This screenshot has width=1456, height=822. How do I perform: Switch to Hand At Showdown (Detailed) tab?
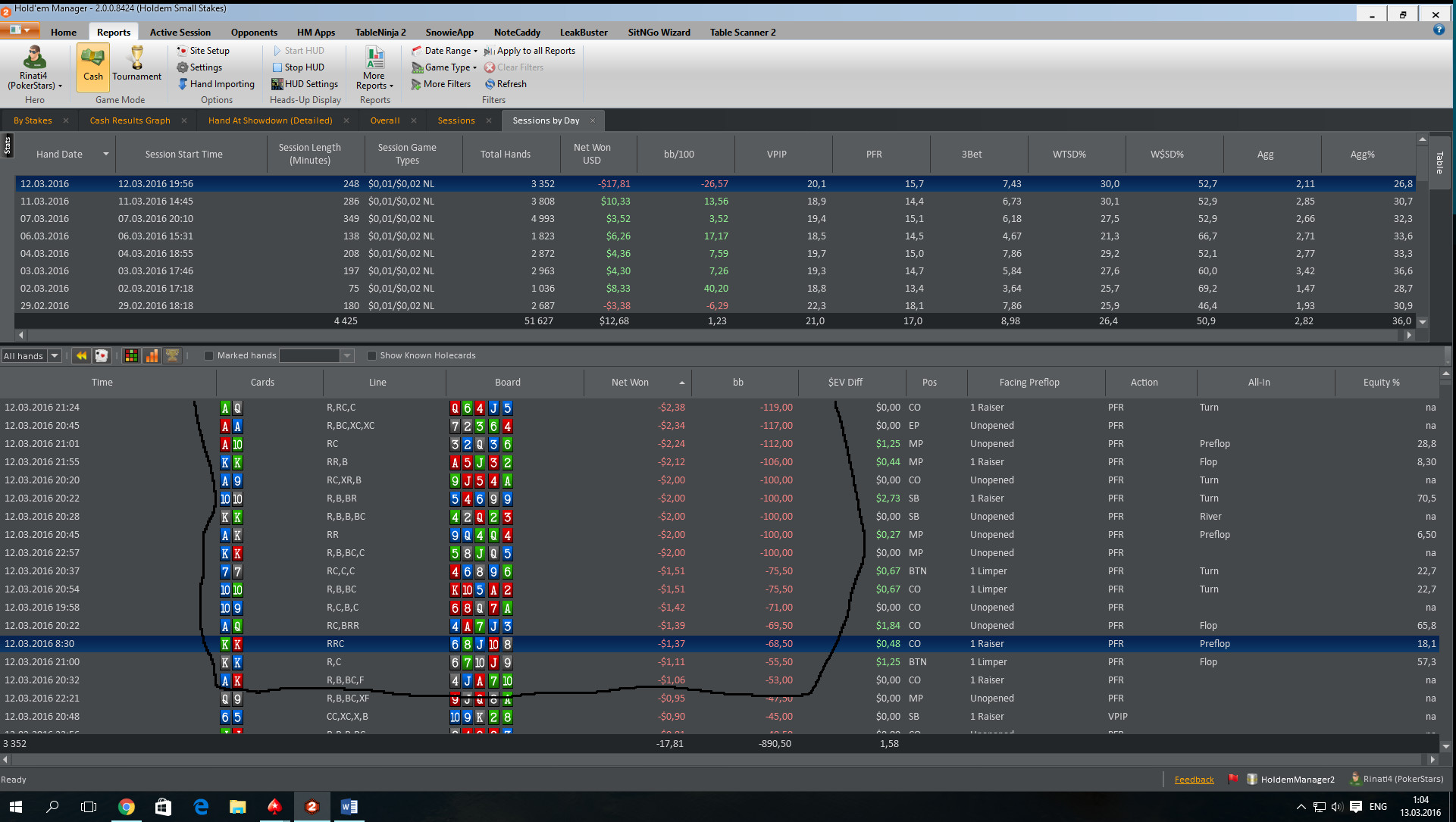(x=270, y=120)
